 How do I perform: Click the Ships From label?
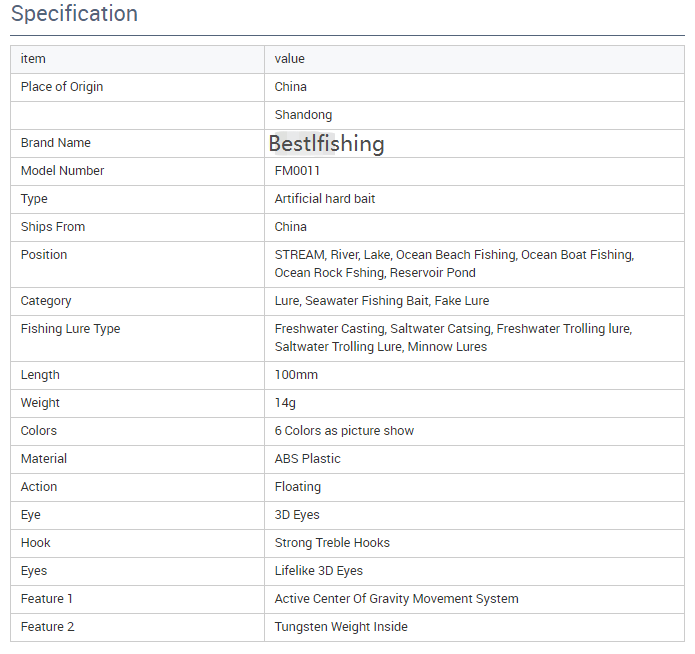coord(53,227)
